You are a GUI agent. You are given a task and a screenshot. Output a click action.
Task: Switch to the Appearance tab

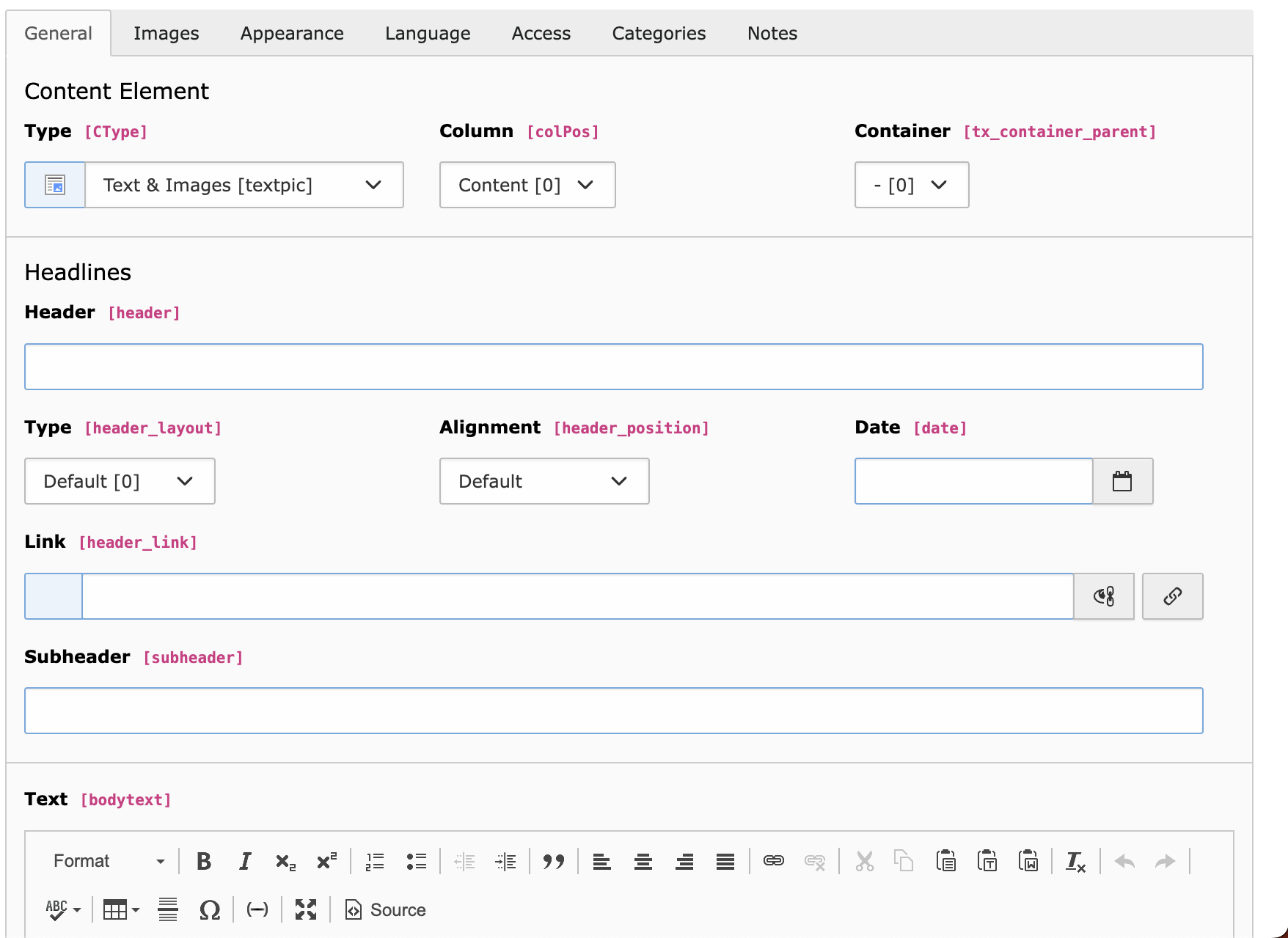coord(292,34)
